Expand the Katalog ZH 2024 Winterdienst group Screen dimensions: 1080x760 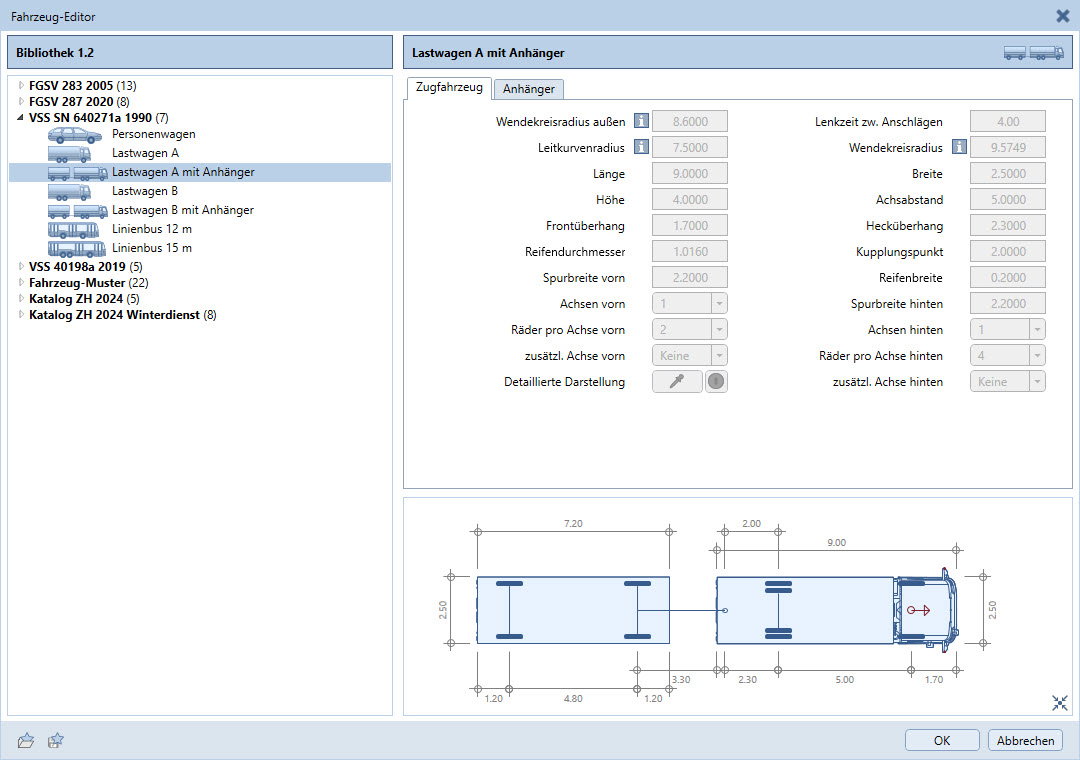(21, 315)
